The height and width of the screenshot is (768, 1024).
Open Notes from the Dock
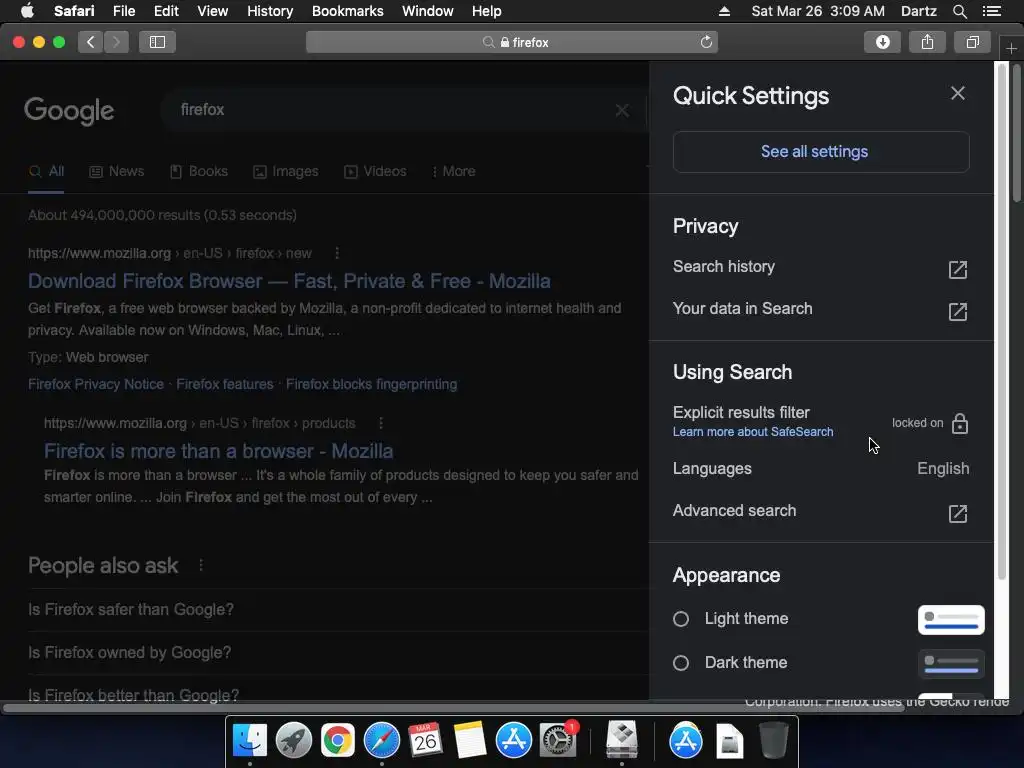click(470, 741)
